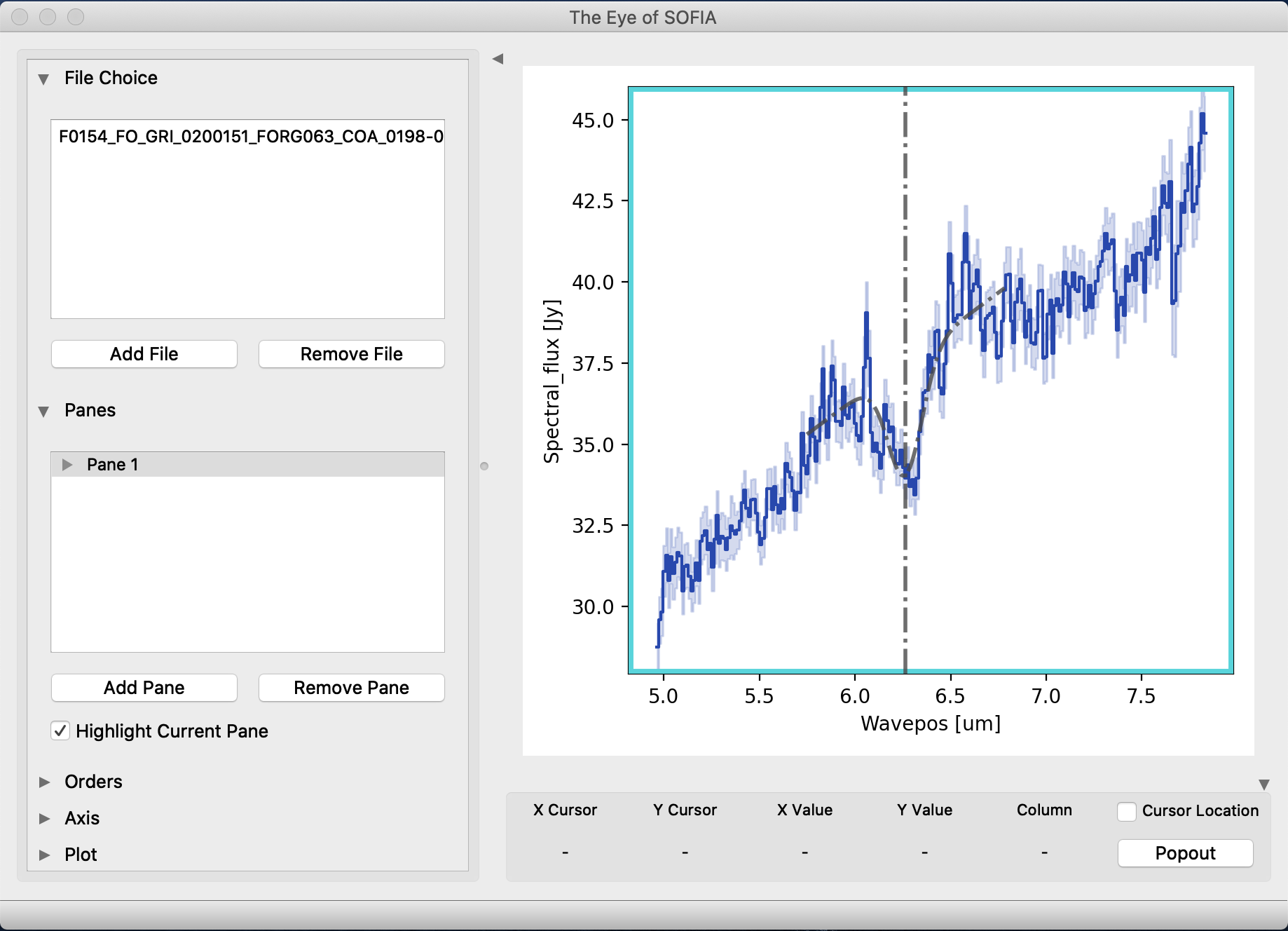The image size is (1288, 931).
Task: Collapse the File Choice section
Action: (44, 79)
